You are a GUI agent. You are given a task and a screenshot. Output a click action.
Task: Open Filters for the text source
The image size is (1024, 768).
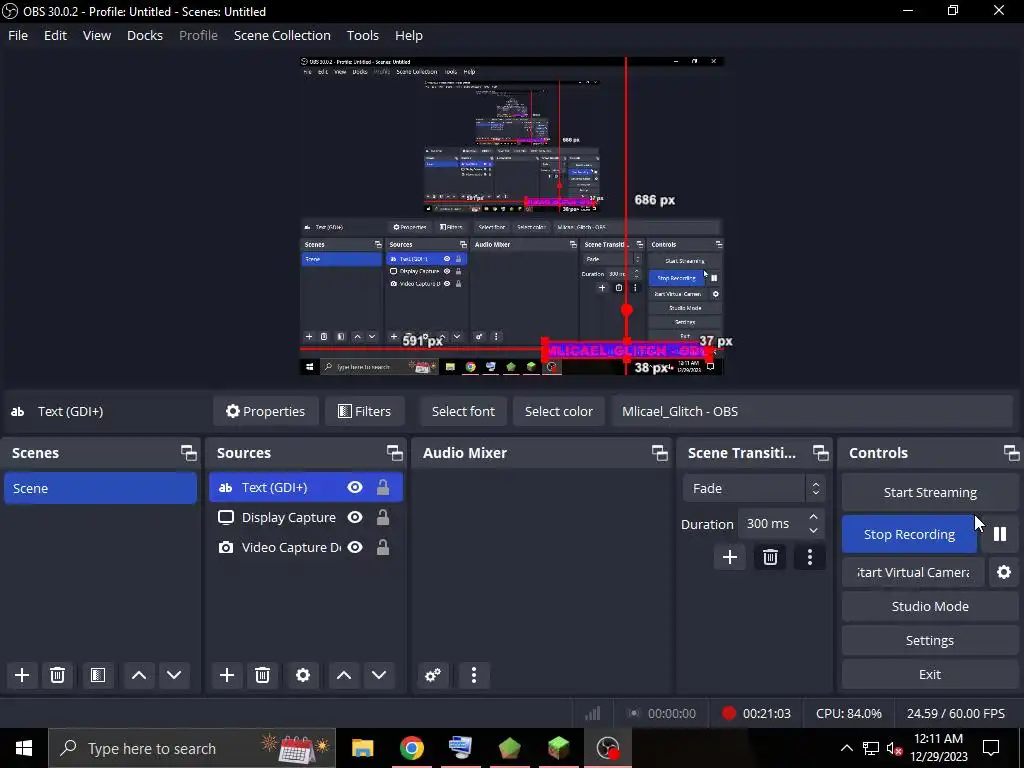coord(364,411)
